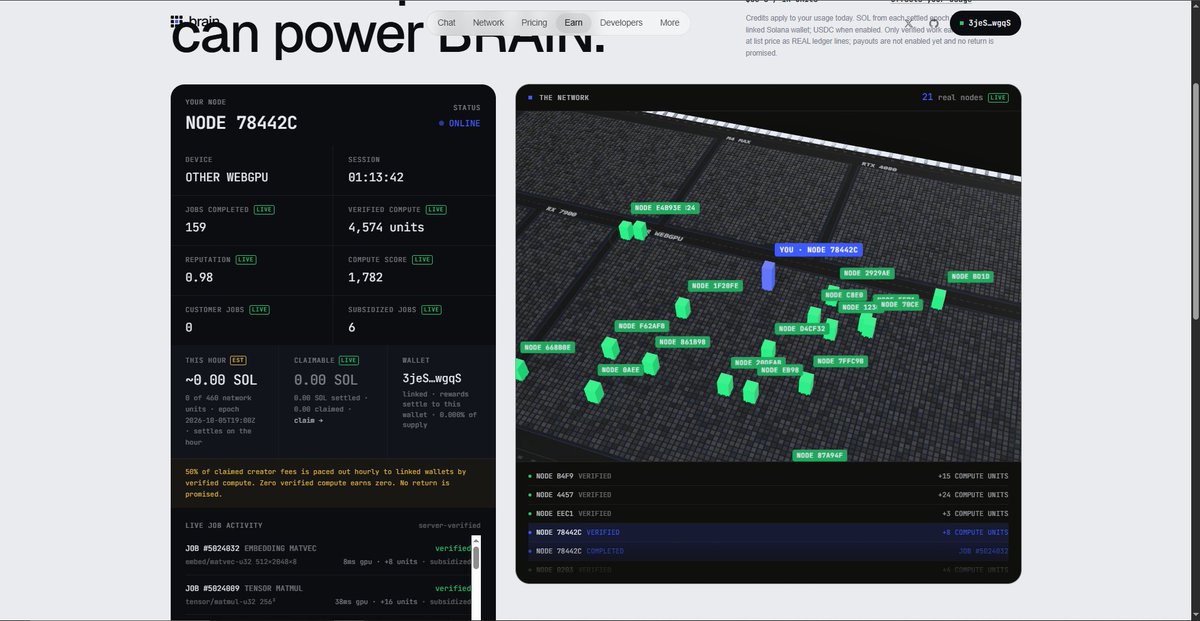The height and width of the screenshot is (621, 1200).
Task: Click the LIVE badge beside Compute Score
Action: point(422,259)
